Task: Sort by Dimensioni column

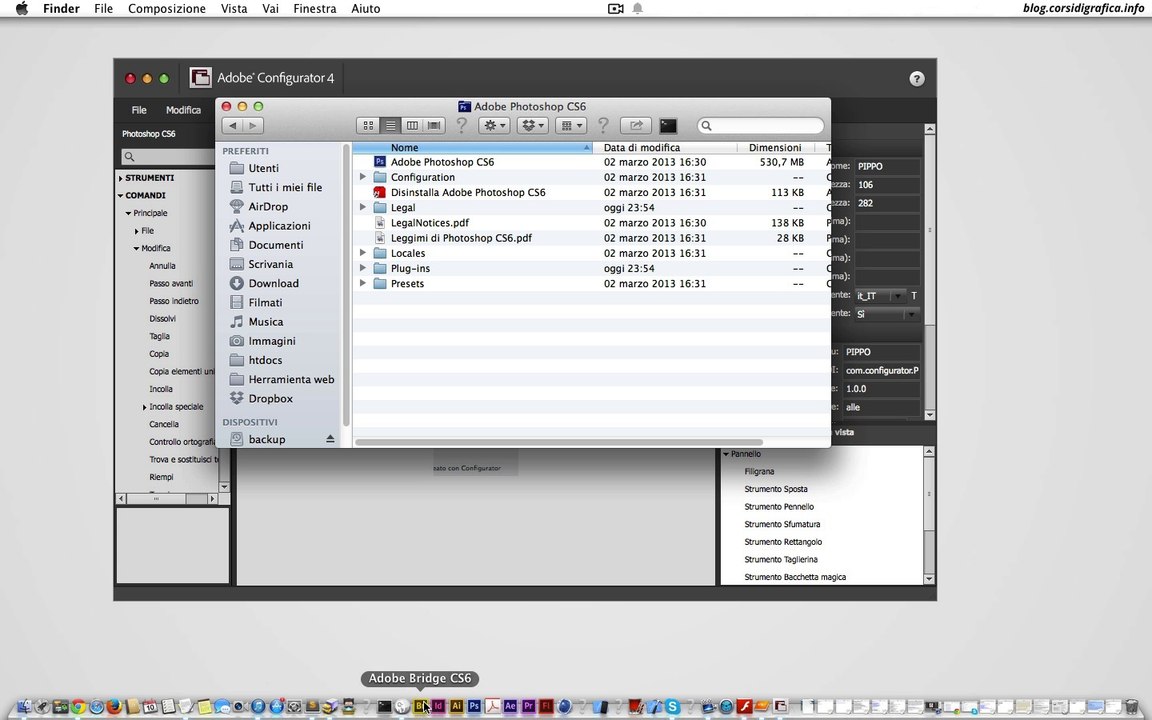Action: (775, 148)
